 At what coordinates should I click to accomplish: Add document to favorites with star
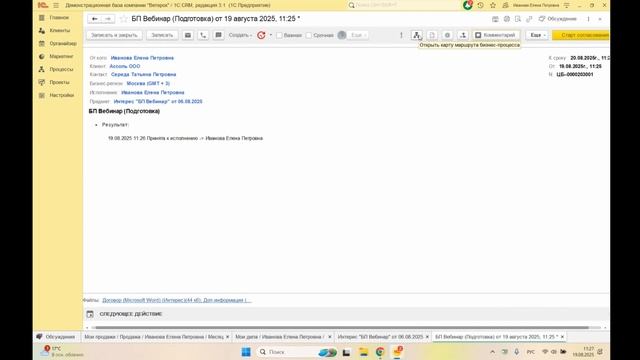124,19
